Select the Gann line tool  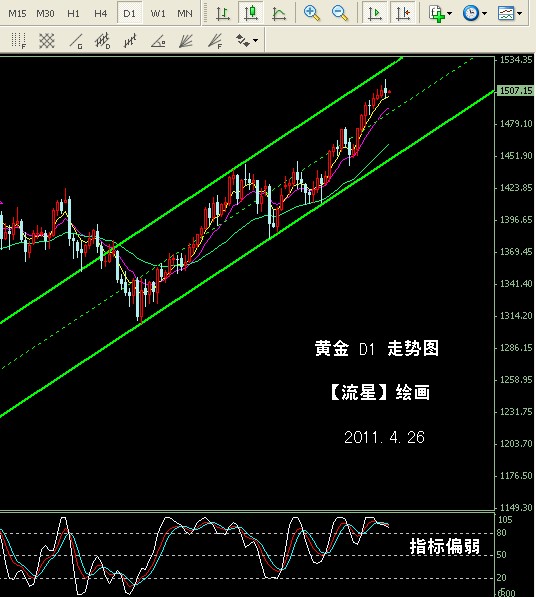(75, 41)
